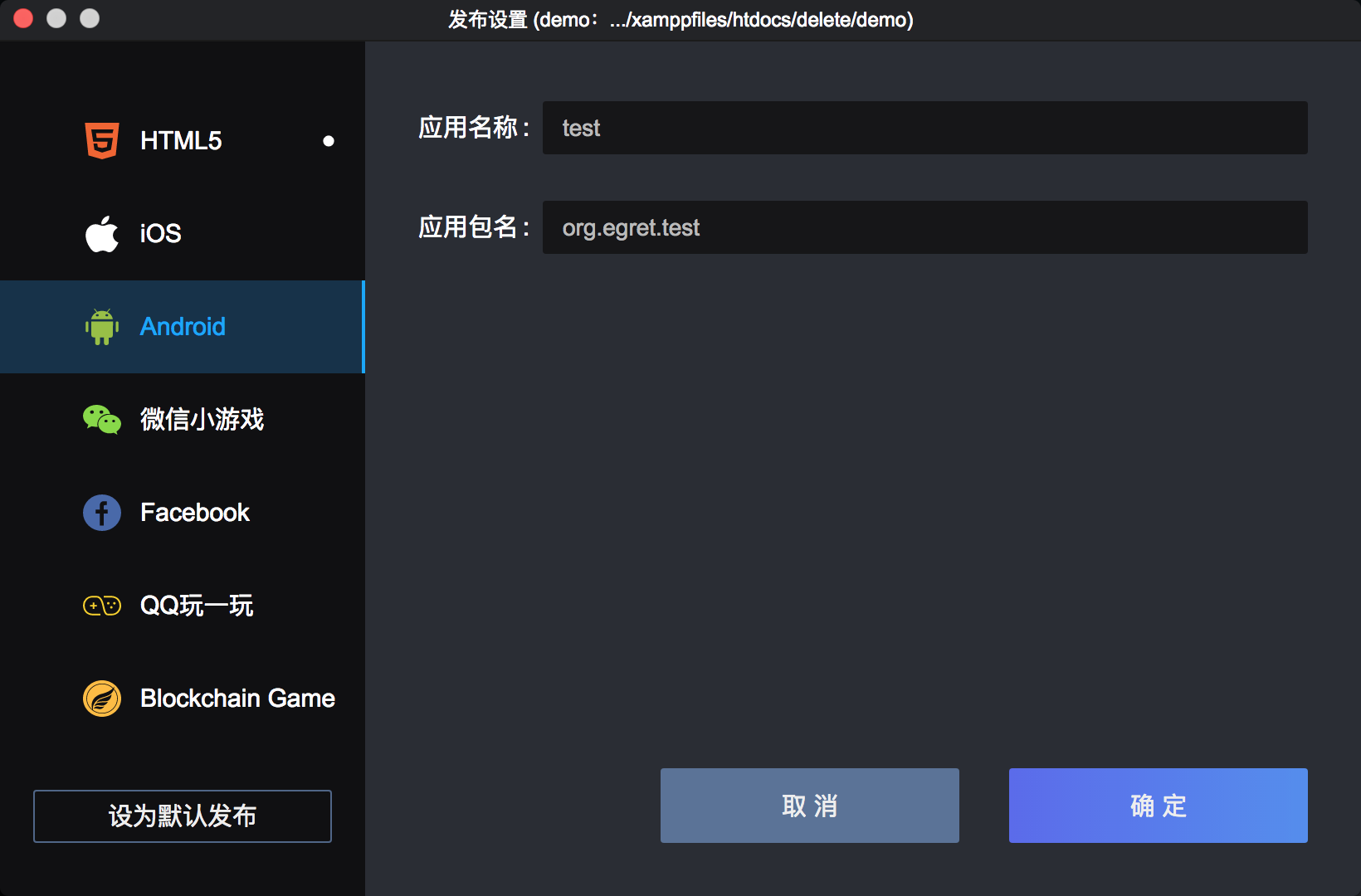Click the default-platform dot beside HTML5

329,141
